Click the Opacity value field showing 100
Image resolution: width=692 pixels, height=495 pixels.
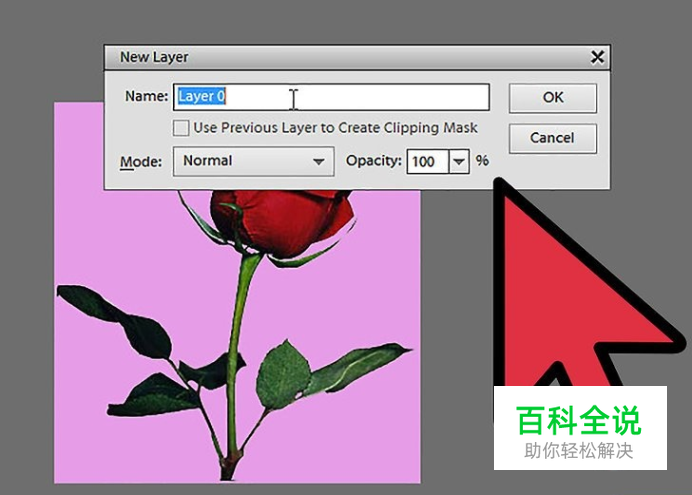427,161
